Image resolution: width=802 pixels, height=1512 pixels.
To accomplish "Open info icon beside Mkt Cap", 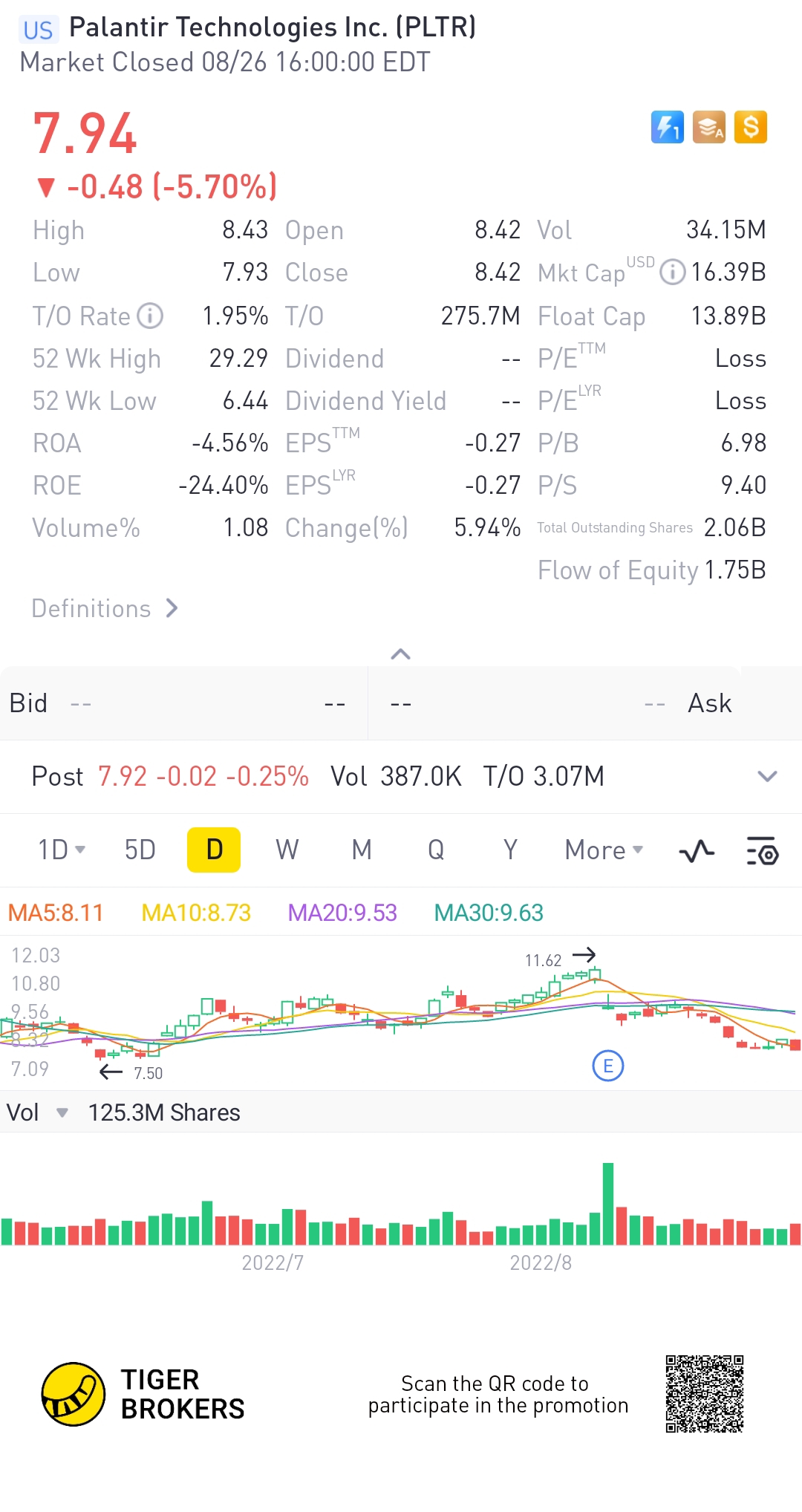I will [673, 272].
